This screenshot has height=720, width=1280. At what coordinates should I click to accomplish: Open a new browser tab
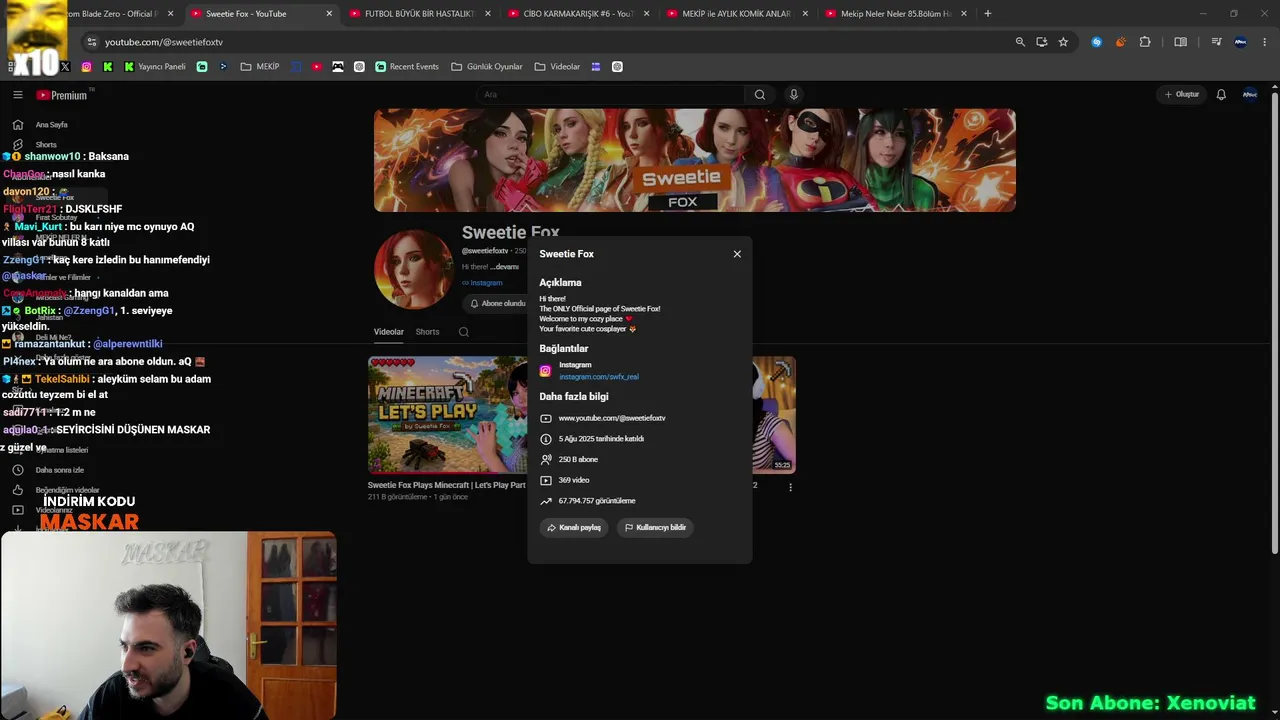[987, 14]
